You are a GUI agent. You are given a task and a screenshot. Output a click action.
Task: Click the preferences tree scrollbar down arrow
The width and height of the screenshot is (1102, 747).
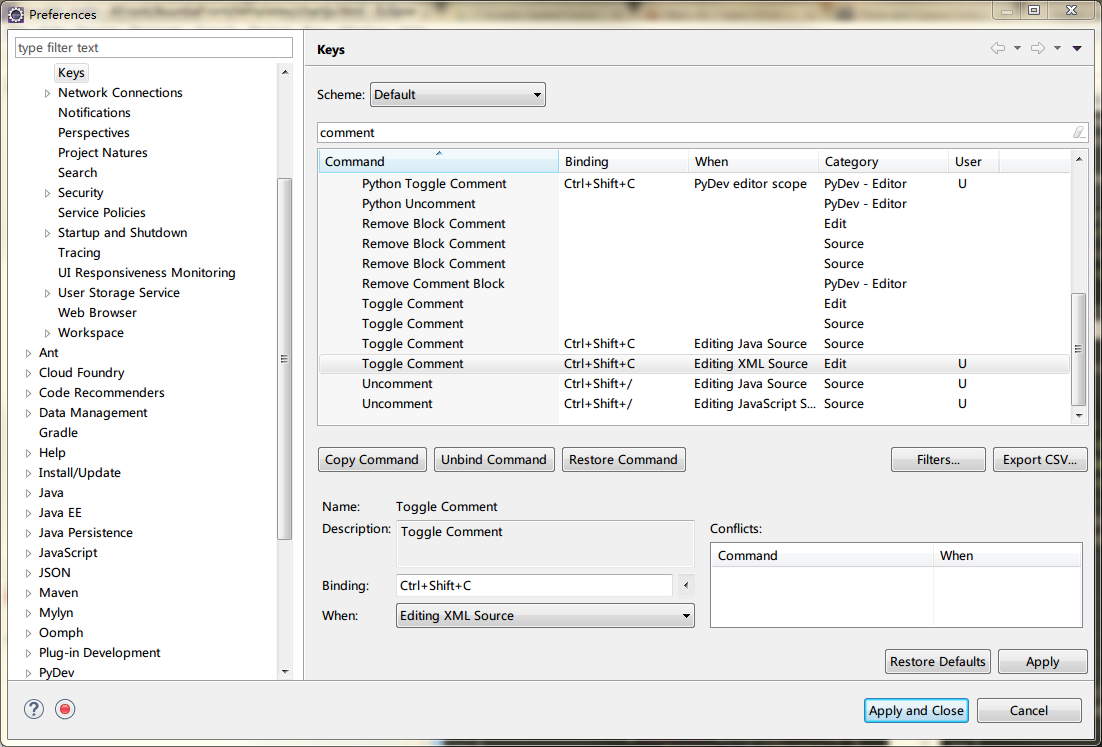pyautogui.click(x=285, y=672)
